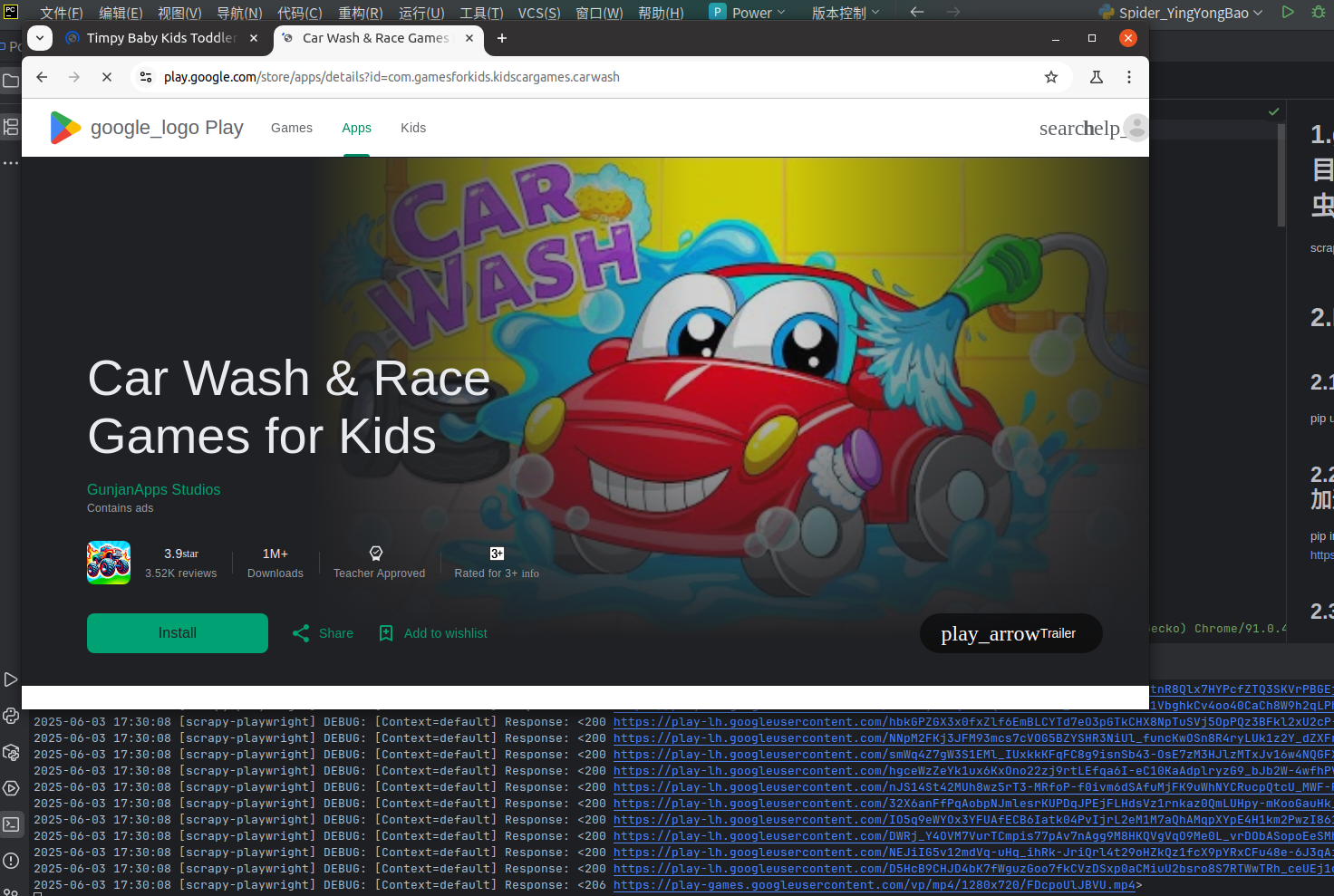Stop page loading with X button
The height and width of the screenshot is (896, 1334).
tap(107, 77)
